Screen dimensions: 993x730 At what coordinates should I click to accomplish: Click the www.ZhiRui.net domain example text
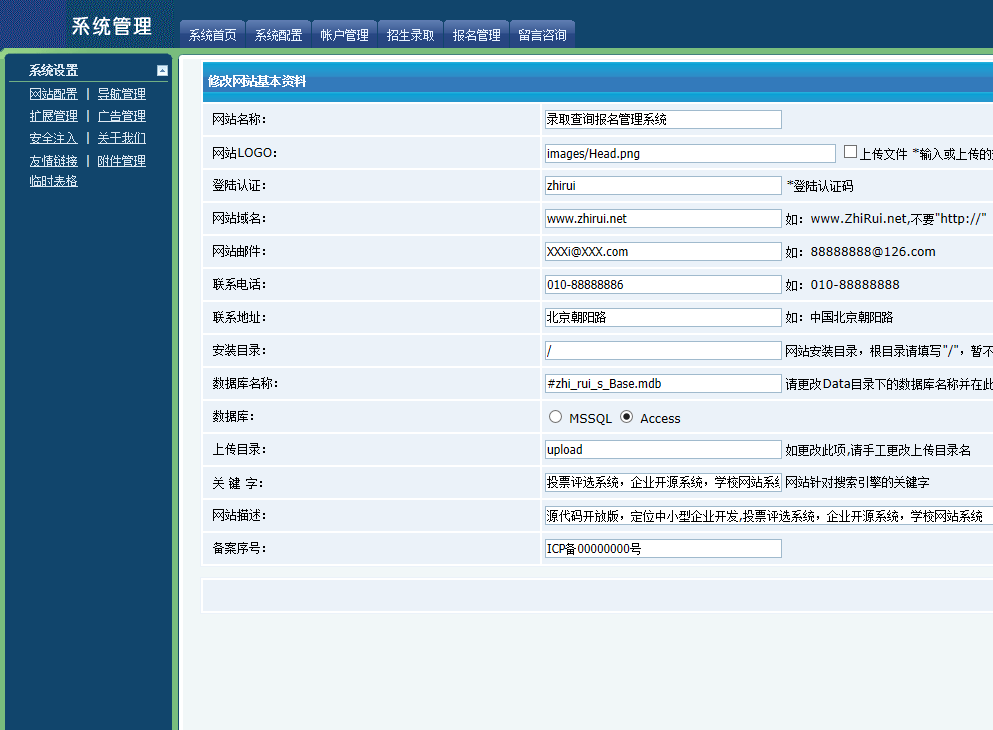pos(859,218)
